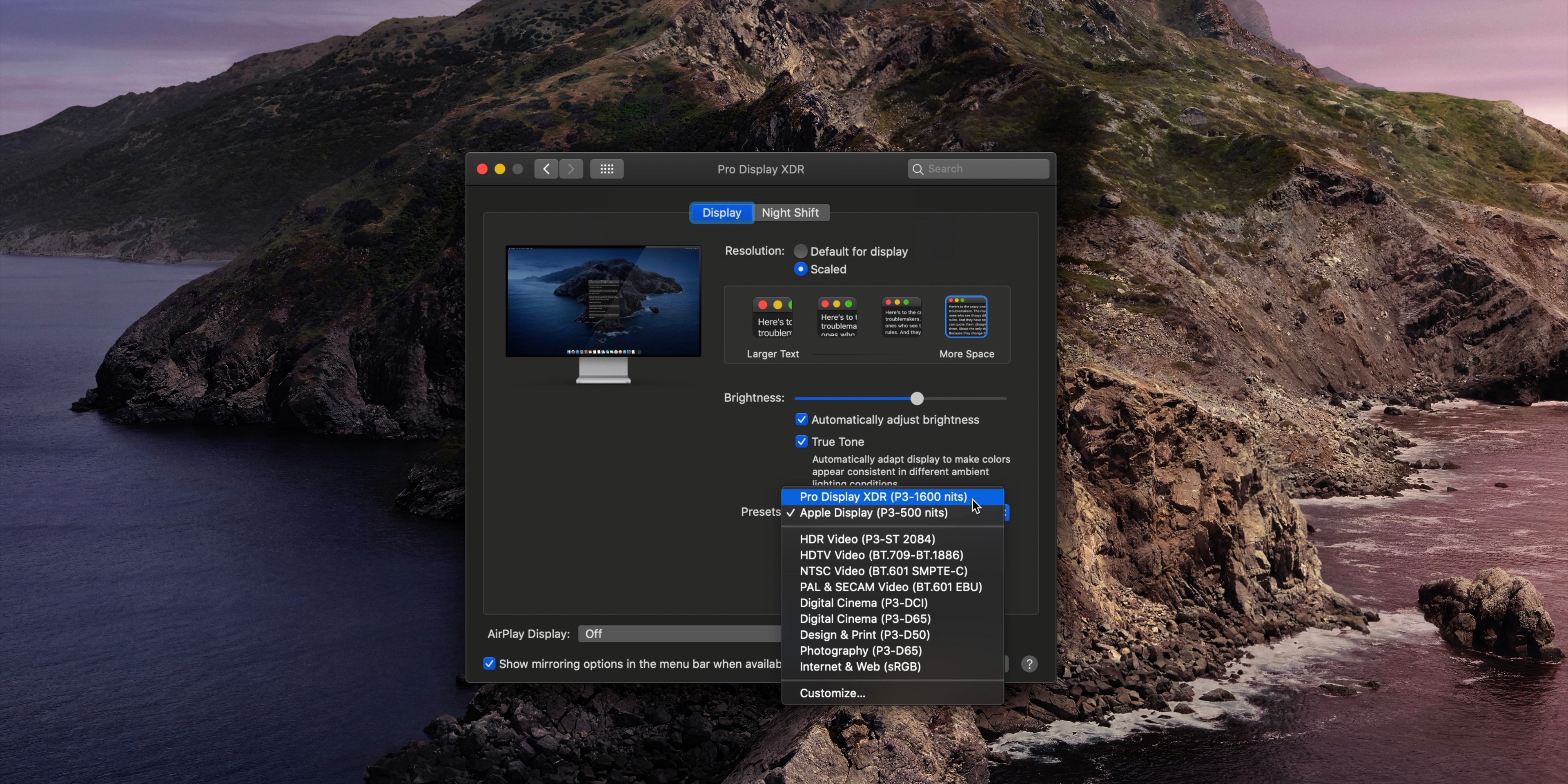Disable Automatically adjust brightness
Screen dimensions: 1568x784
pos(802,419)
